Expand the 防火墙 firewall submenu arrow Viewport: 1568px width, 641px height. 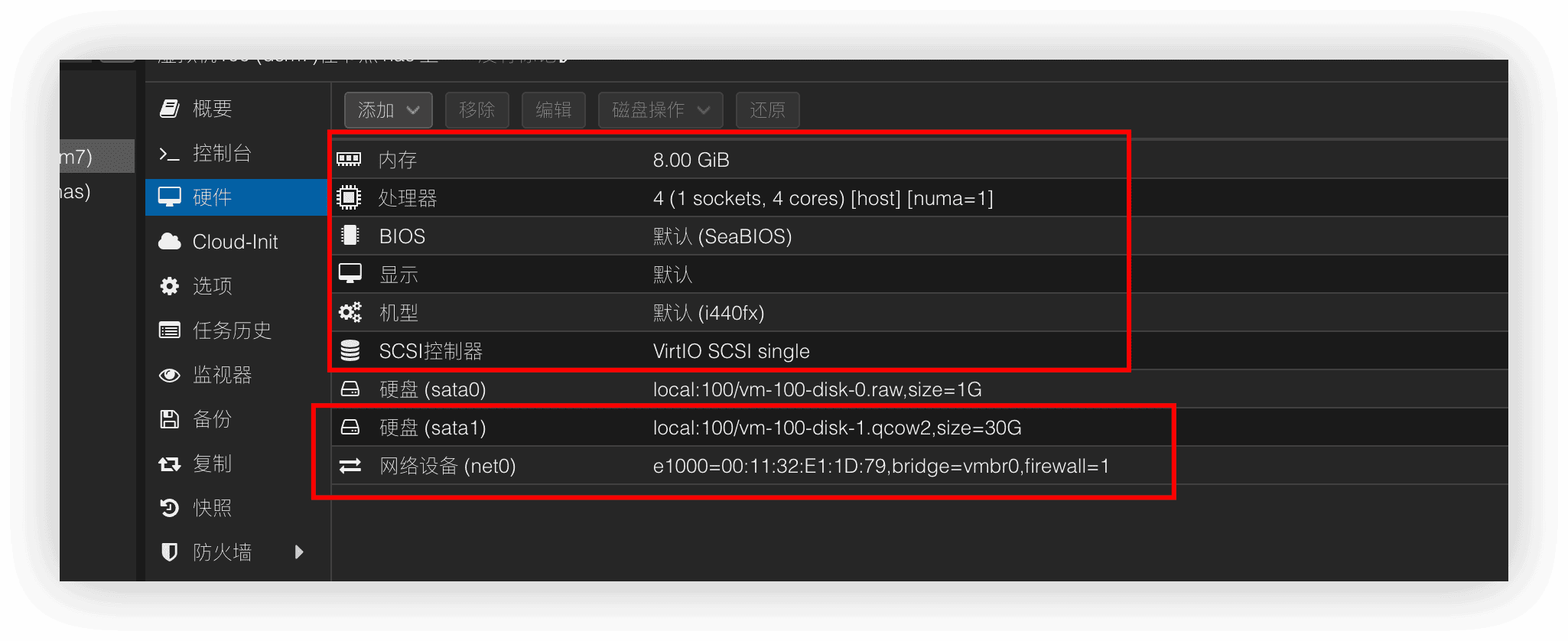(299, 552)
